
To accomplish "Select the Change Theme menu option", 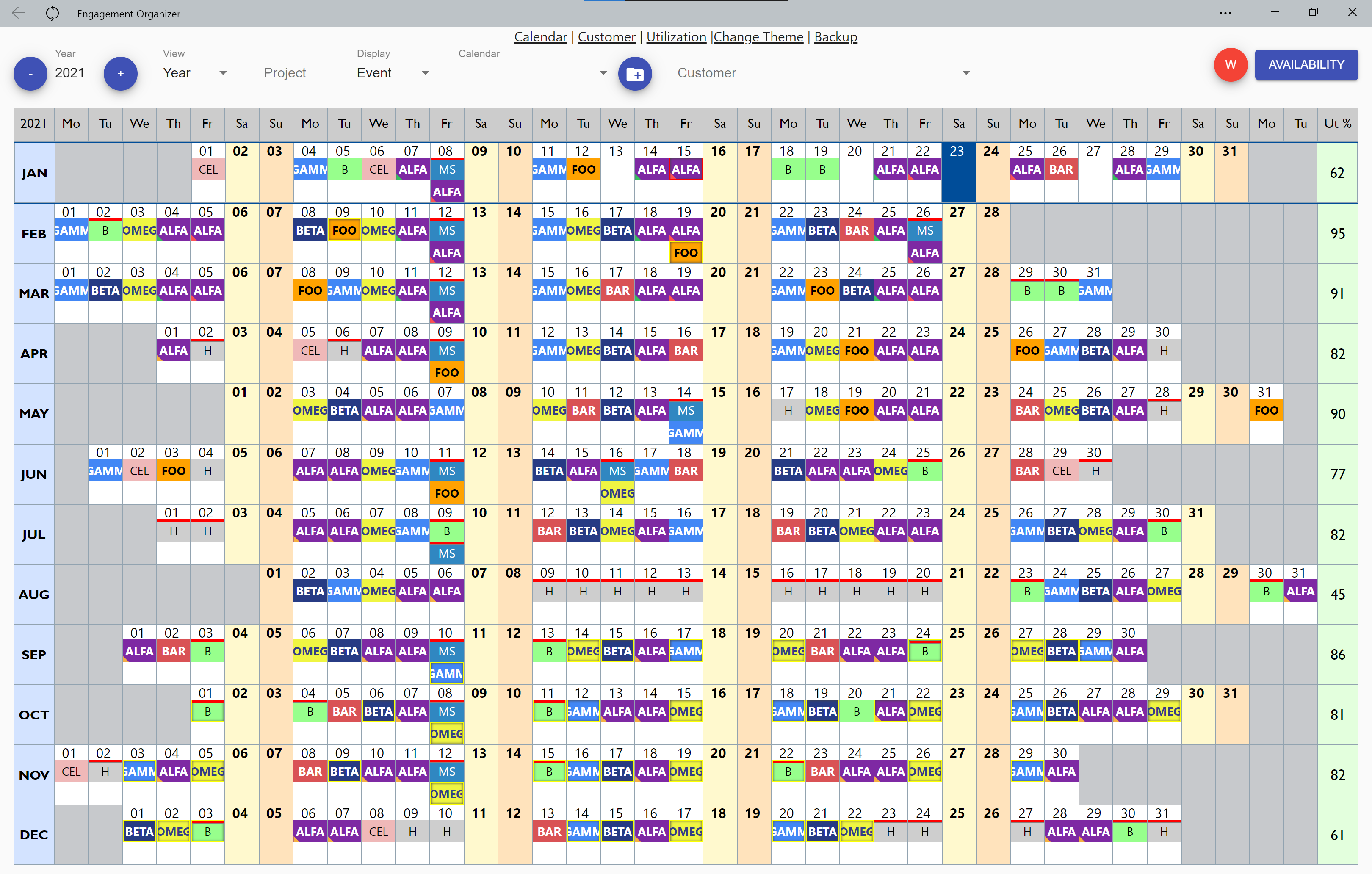I will [x=757, y=37].
